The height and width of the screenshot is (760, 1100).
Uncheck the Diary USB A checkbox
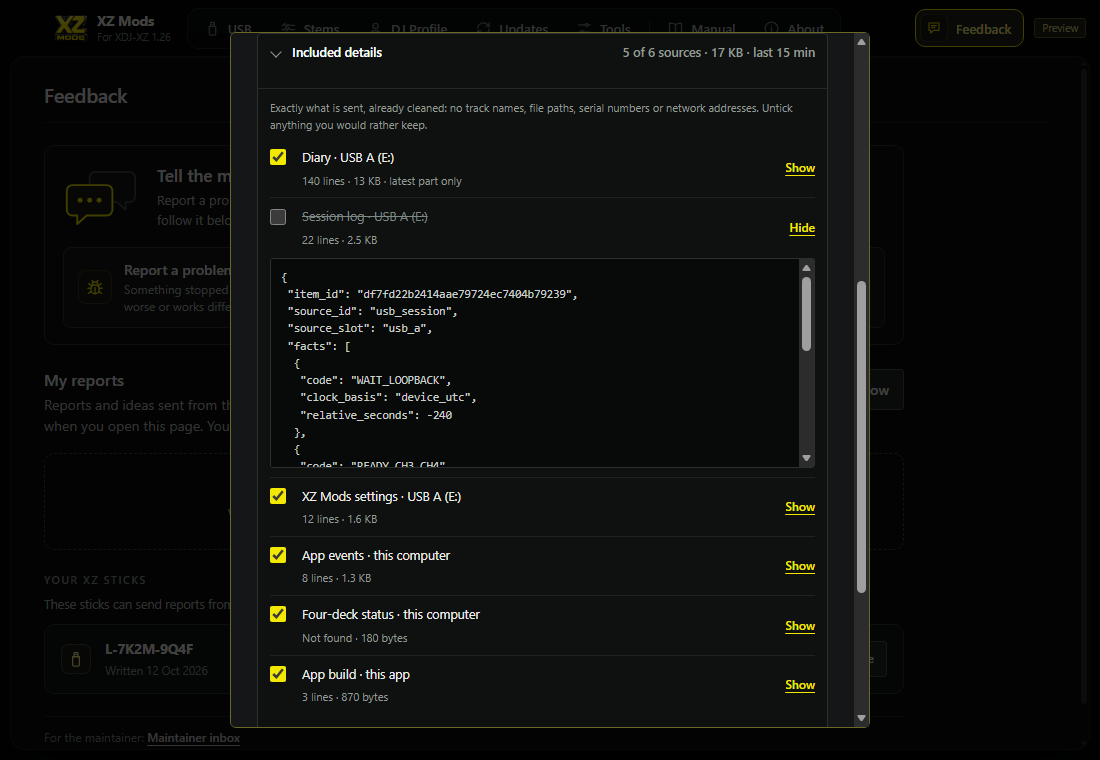pos(278,157)
